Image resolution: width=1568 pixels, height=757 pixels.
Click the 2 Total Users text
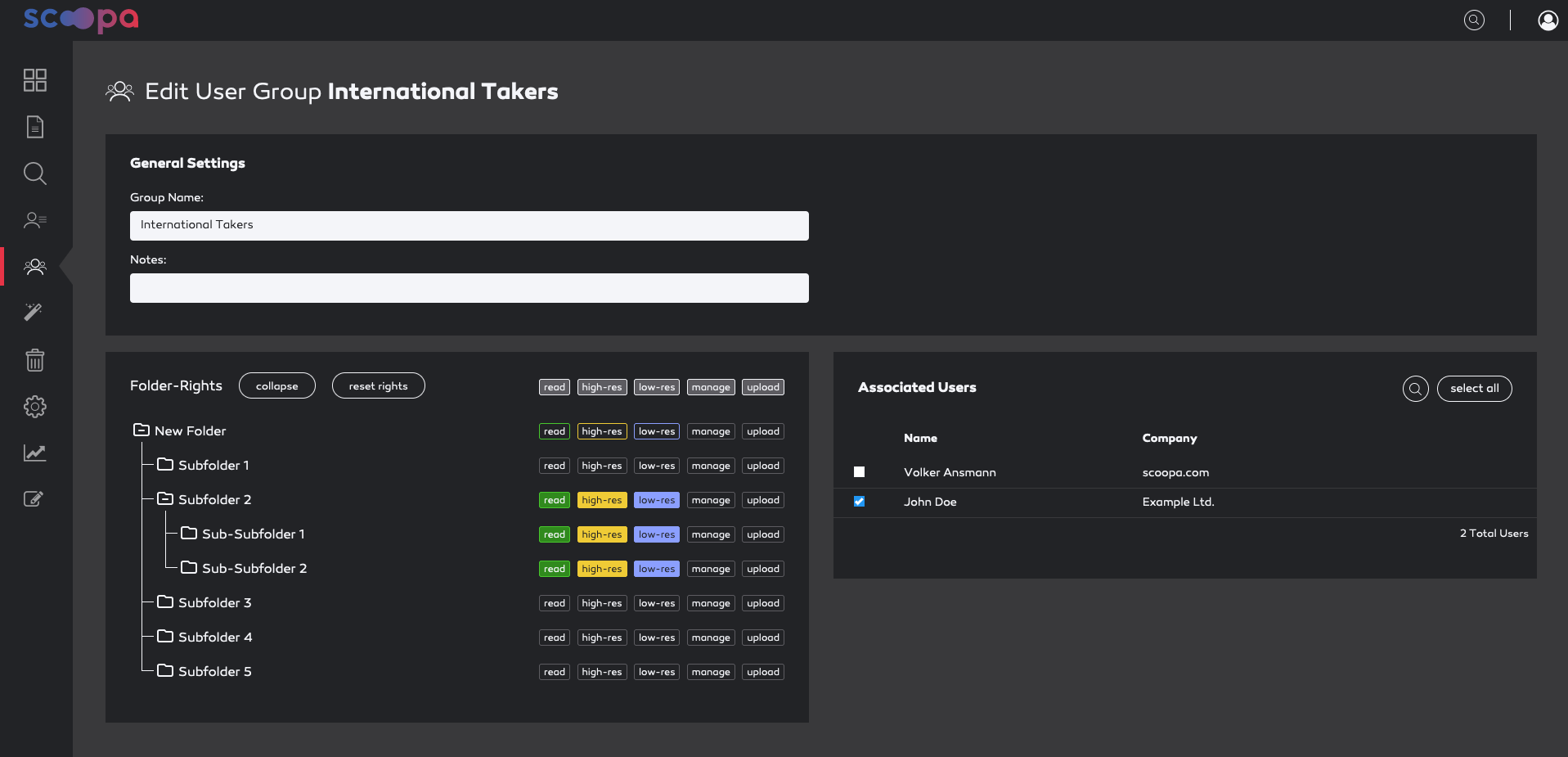click(1494, 533)
